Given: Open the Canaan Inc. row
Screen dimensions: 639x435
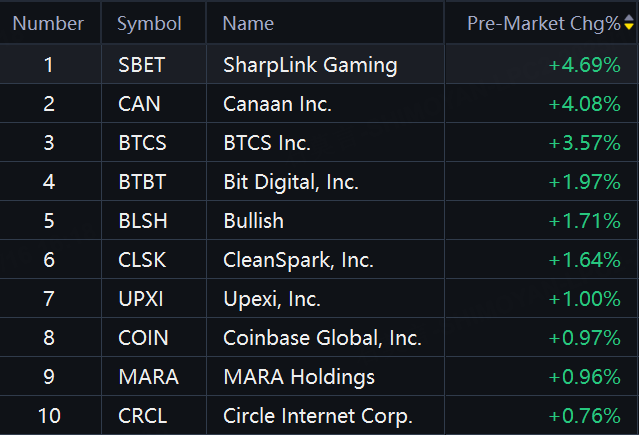Looking at the screenshot, I should coord(319,104).
